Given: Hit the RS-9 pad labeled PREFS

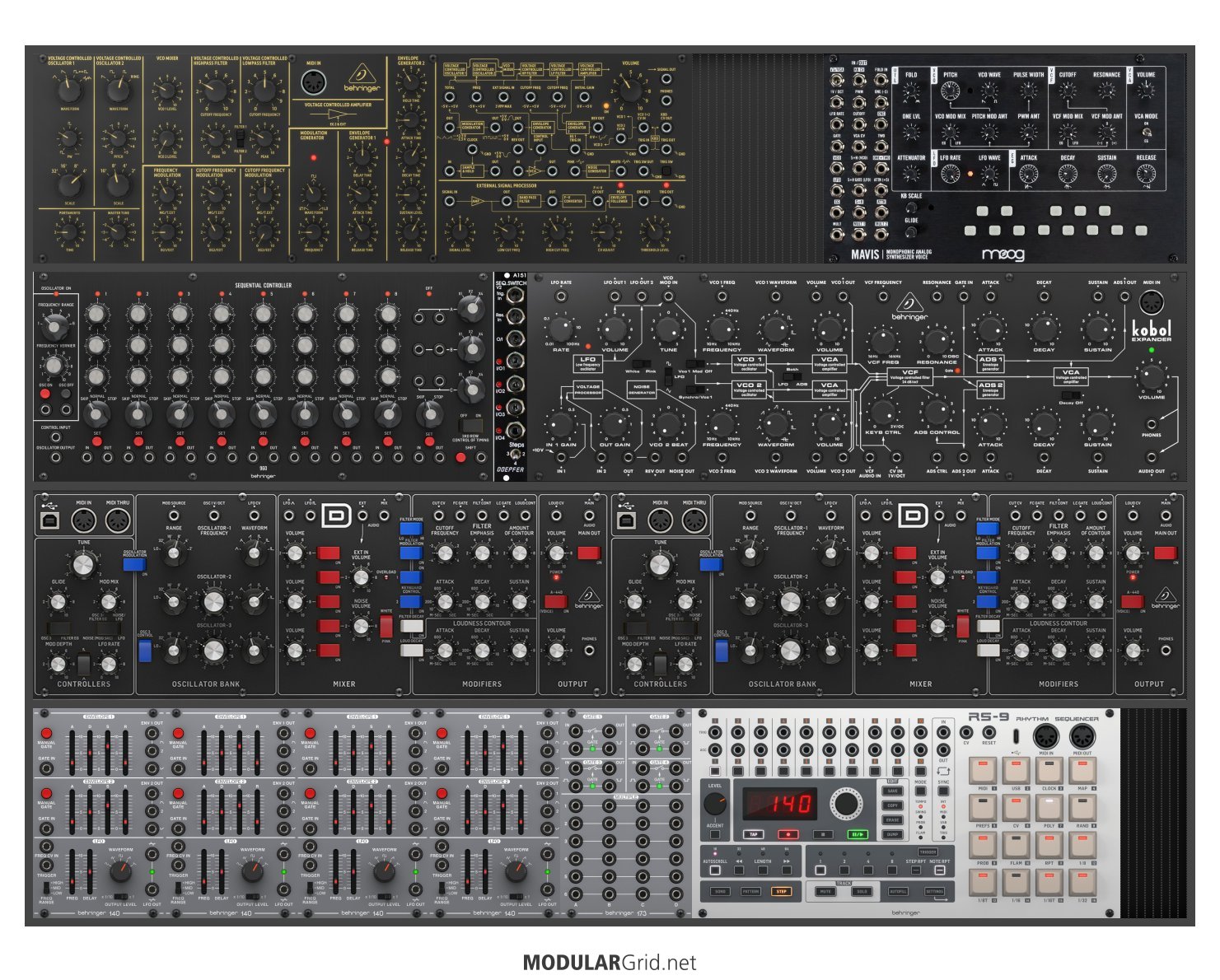Looking at the screenshot, I should pyautogui.click(x=983, y=808).
